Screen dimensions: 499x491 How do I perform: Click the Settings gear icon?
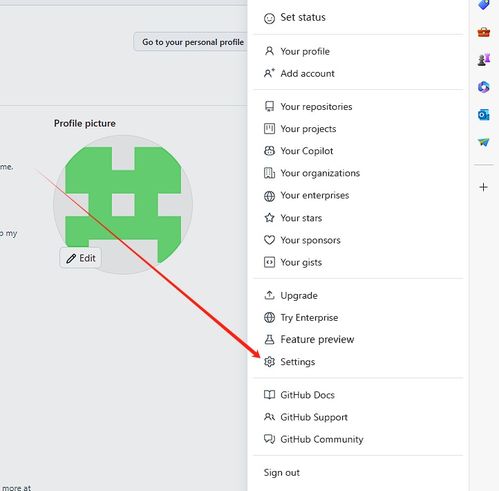point(269,362)
